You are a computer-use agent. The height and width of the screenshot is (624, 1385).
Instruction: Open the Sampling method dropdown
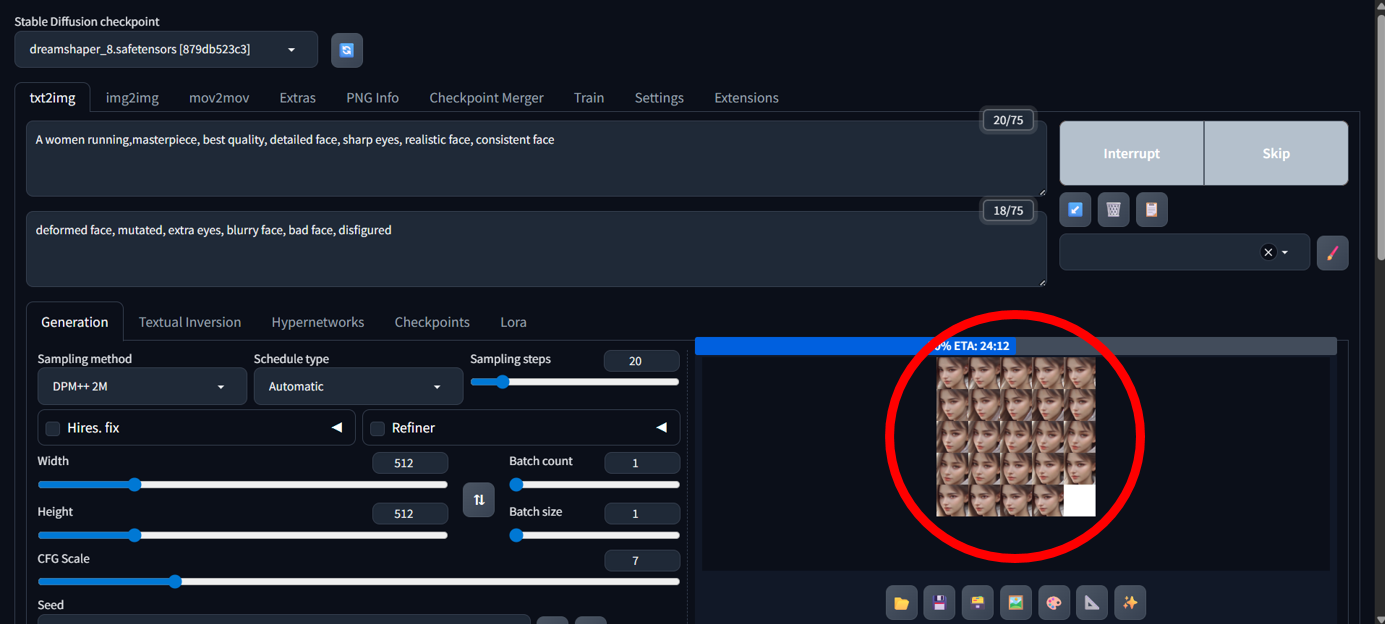point(142,387)
